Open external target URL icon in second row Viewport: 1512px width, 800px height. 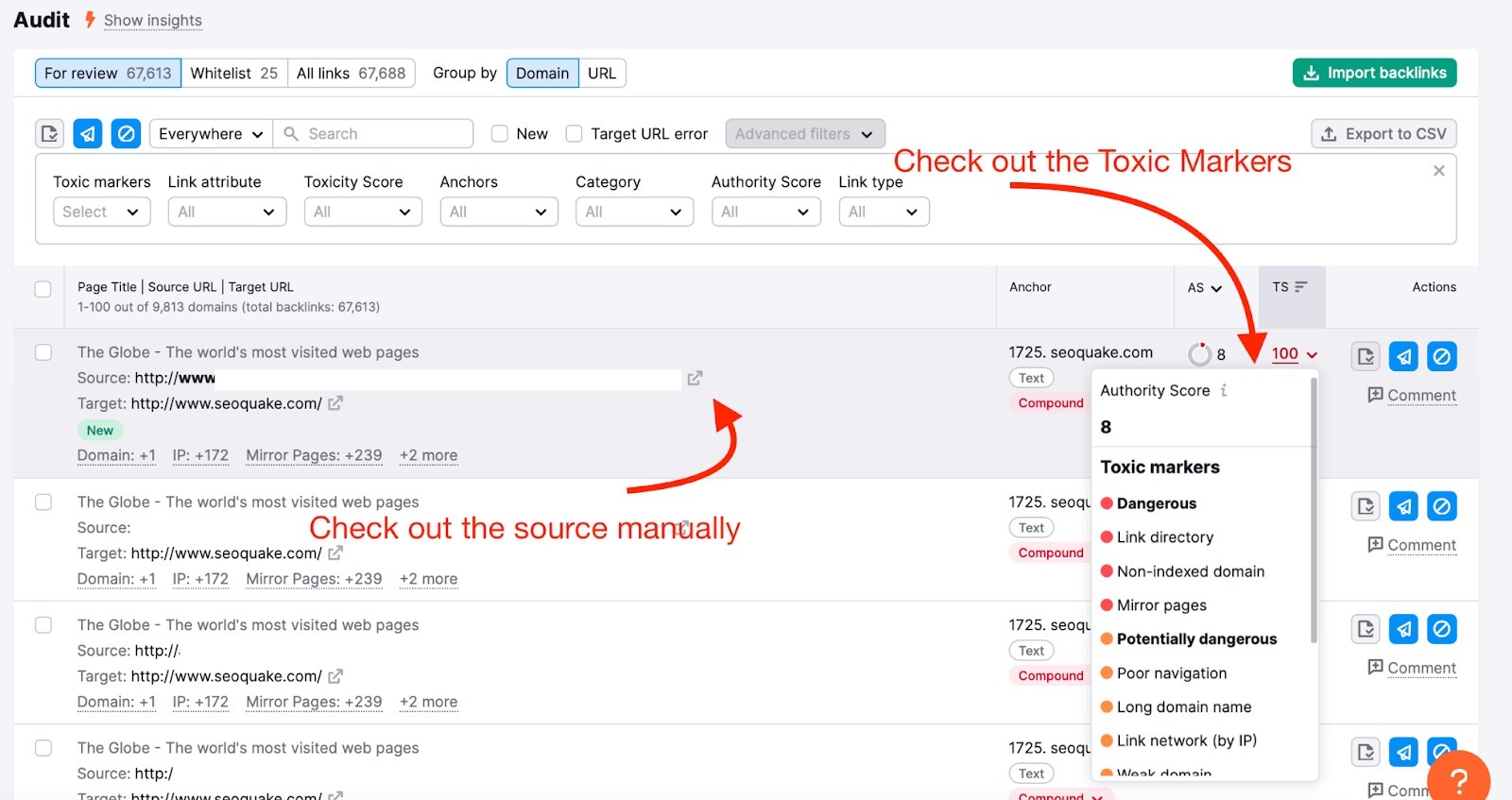point(335,553)
